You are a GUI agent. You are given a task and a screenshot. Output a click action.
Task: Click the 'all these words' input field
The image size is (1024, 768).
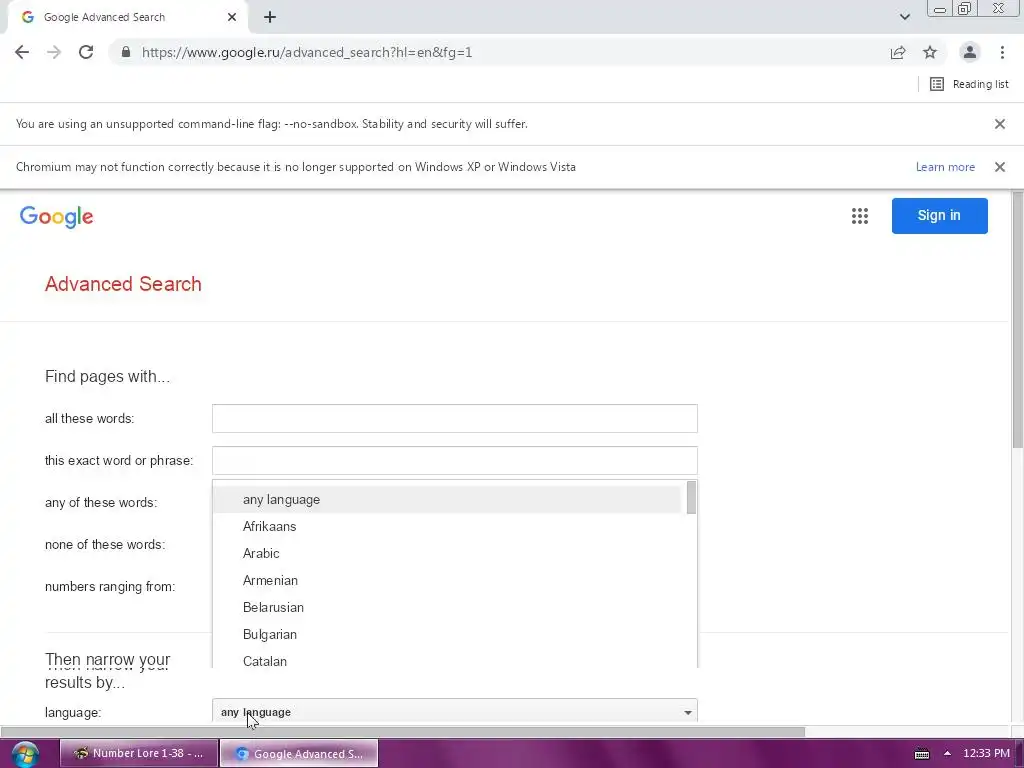[x=455, y=418]
